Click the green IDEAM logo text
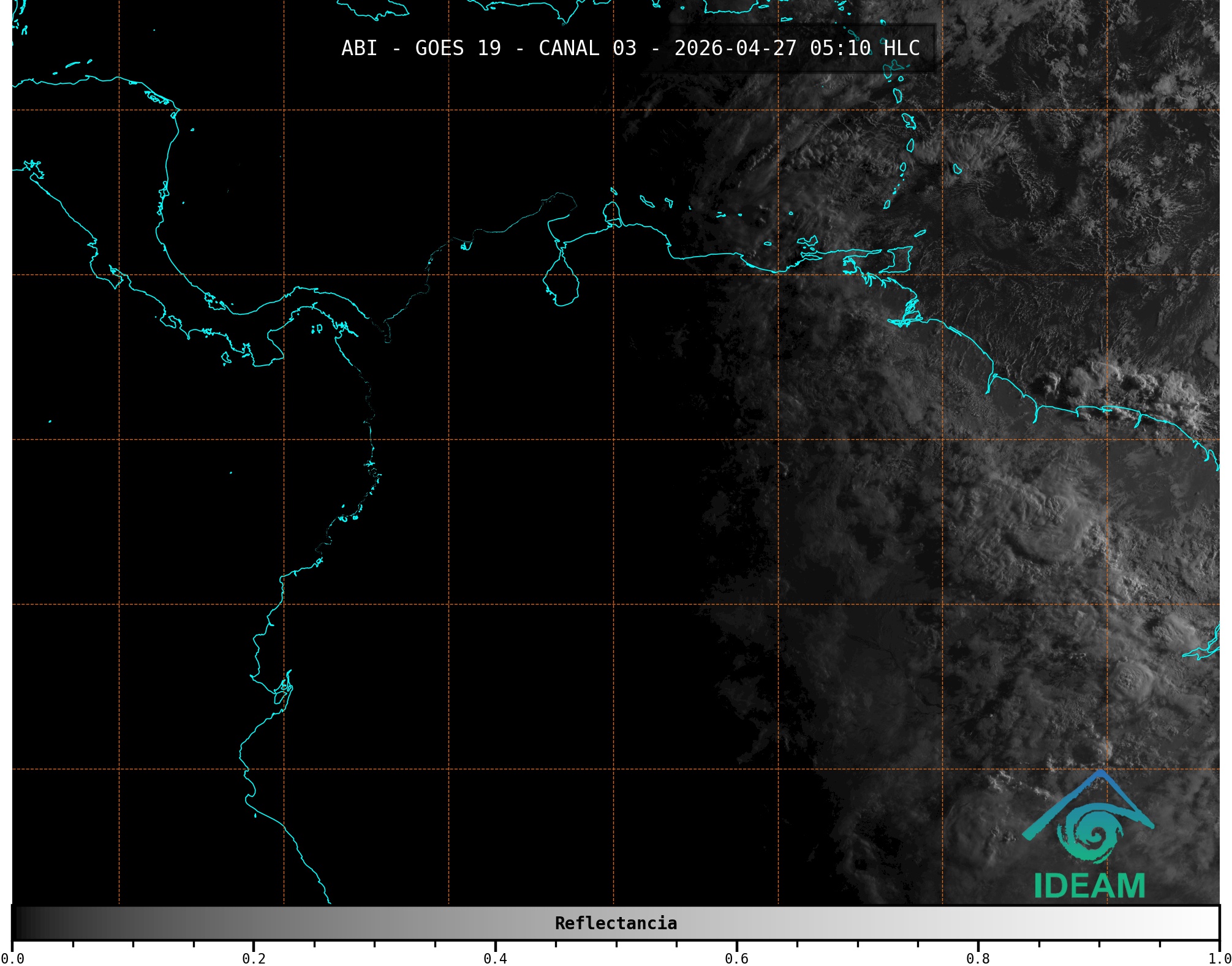Image resolution: width=1232 pixels, height=966 pixels. (x=1089, y=886)
